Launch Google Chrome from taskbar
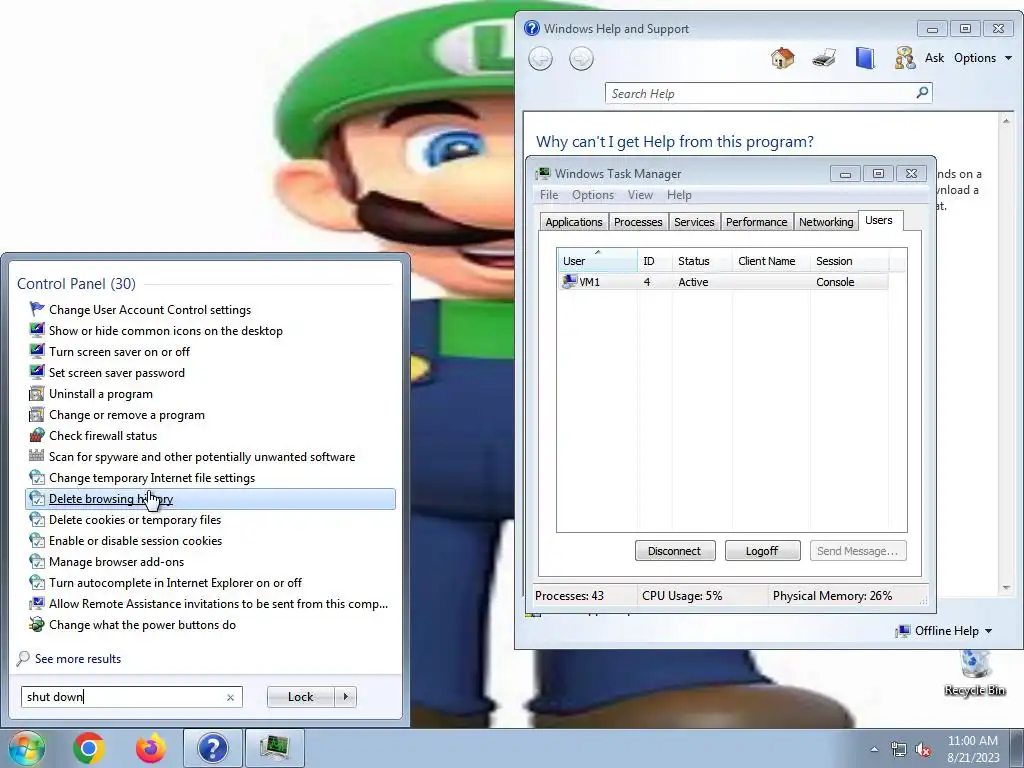 (89, 748)
